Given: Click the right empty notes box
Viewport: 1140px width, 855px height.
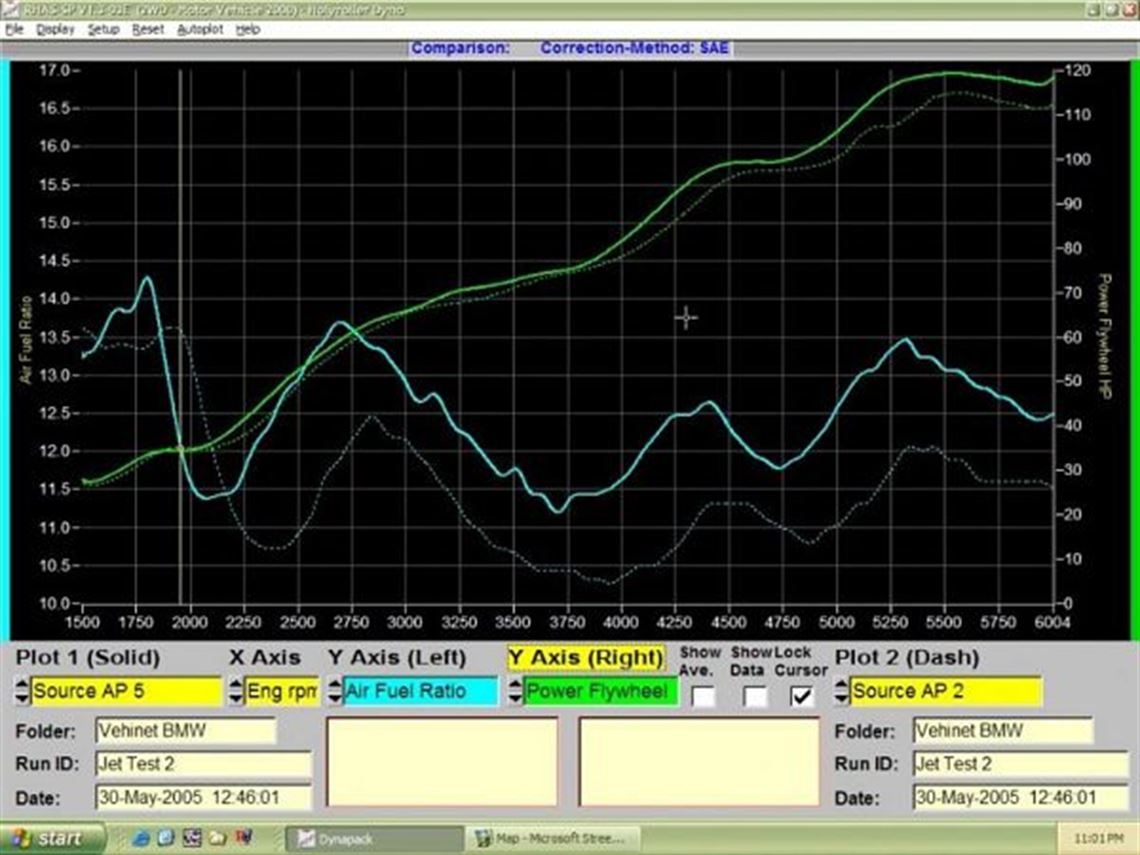Looking at the screenshot, I should tap(699, 762).
